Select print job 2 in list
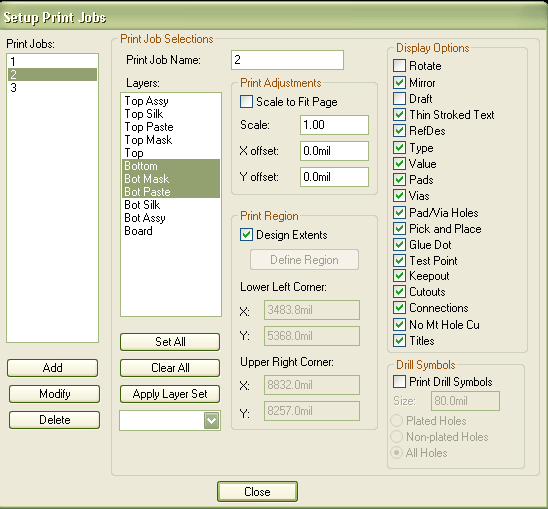 (52, 74)
